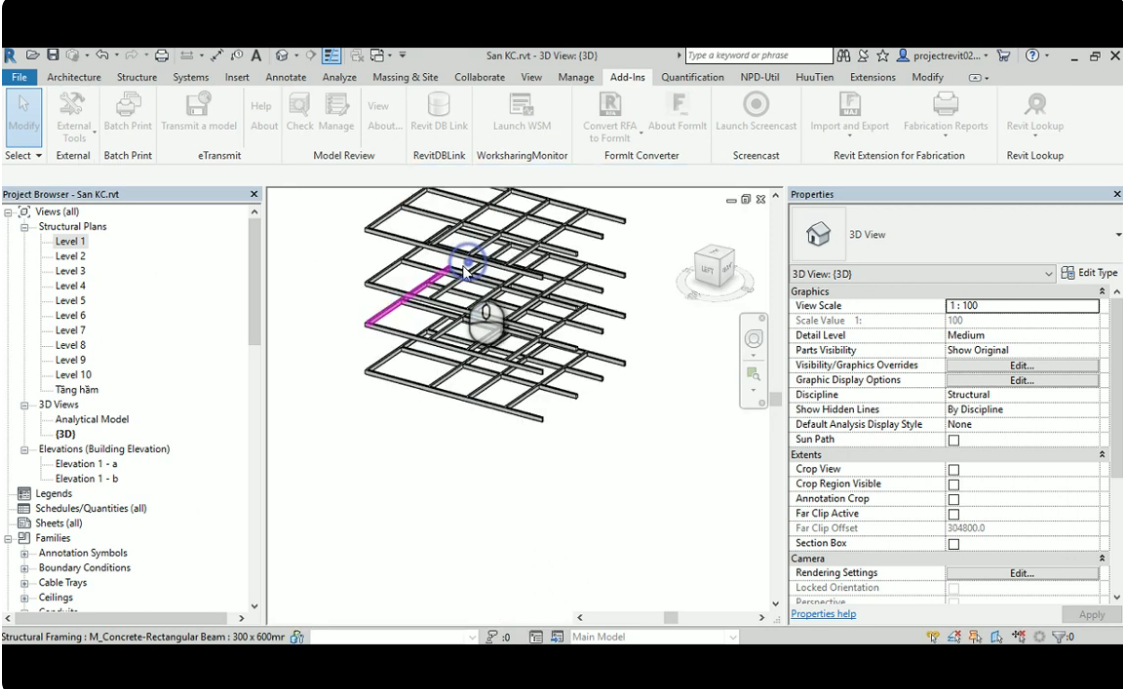Collapse the Views (all) tree node

coord(8,212)
